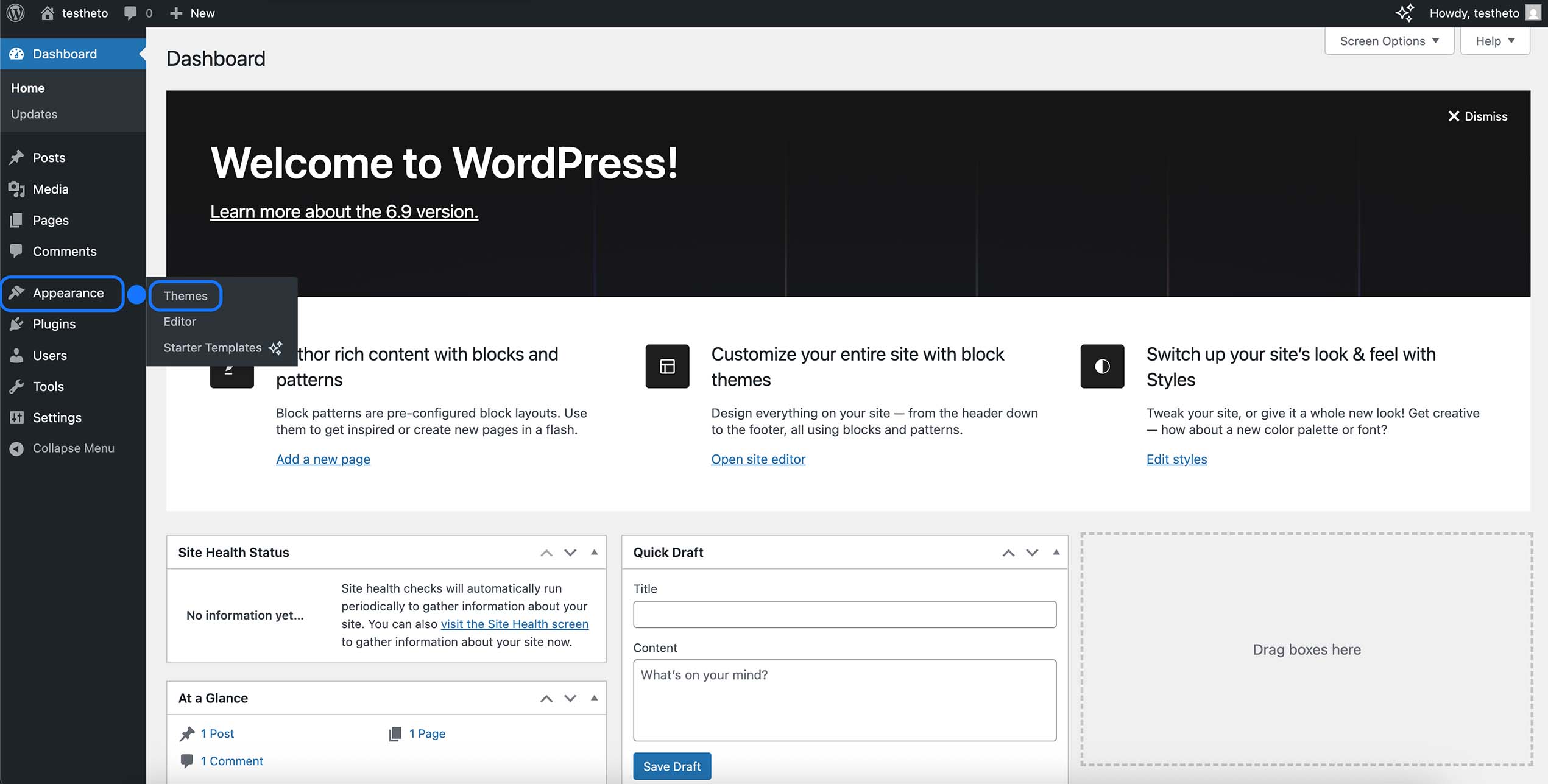Click the AI sparkles icon near Howdy, testheto
Image resolution: width=1548 pixels, height=784 pixels.
point(1405,12)
